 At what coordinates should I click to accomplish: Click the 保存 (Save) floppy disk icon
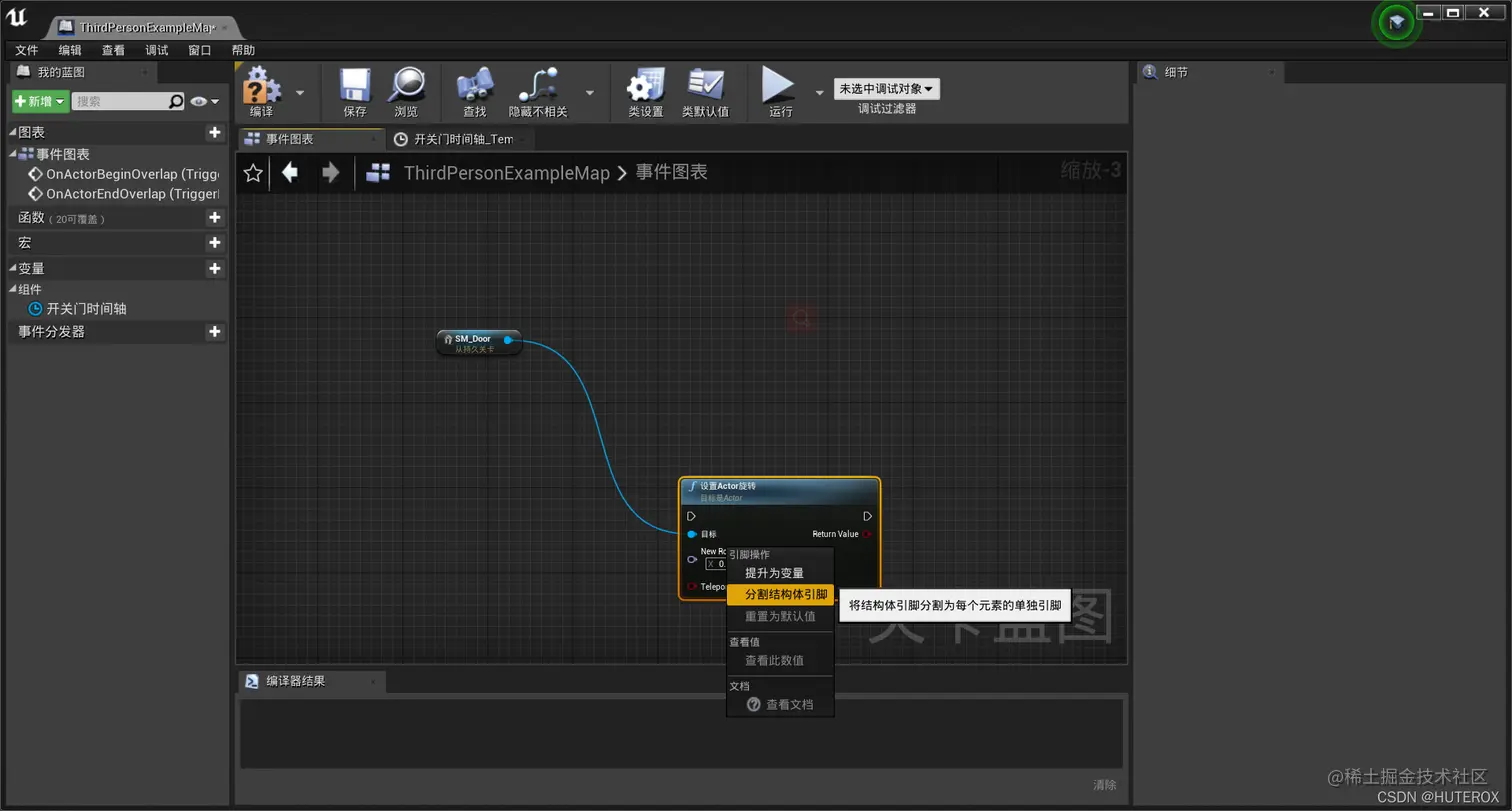point(354,85)
